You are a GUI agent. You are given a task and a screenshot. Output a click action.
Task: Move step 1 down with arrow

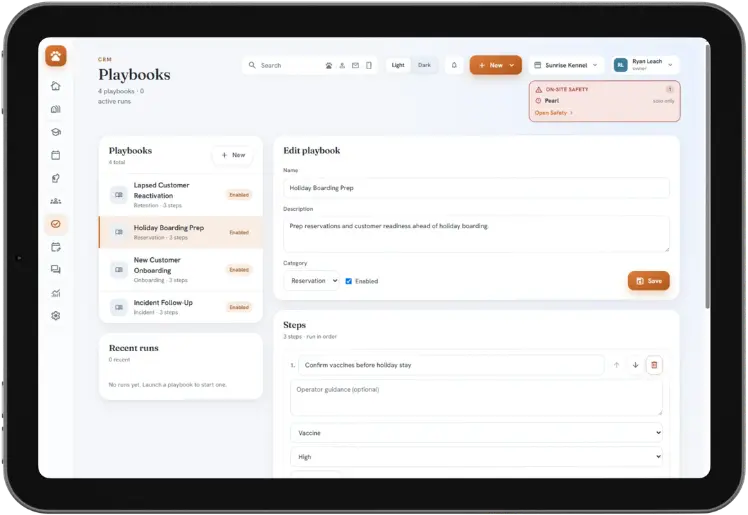tap(635, 365)
